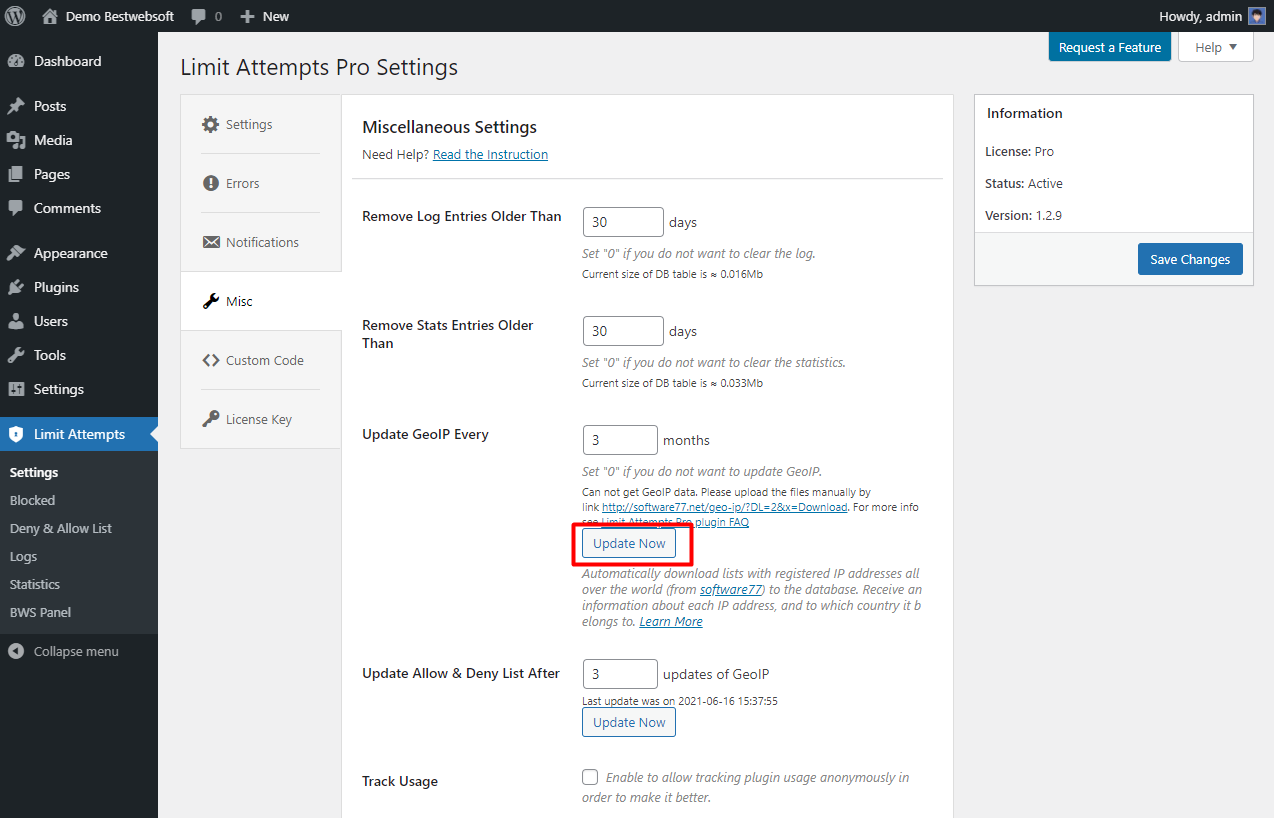
Task: Click the Misc wrench icon
Action: [210, 301]
